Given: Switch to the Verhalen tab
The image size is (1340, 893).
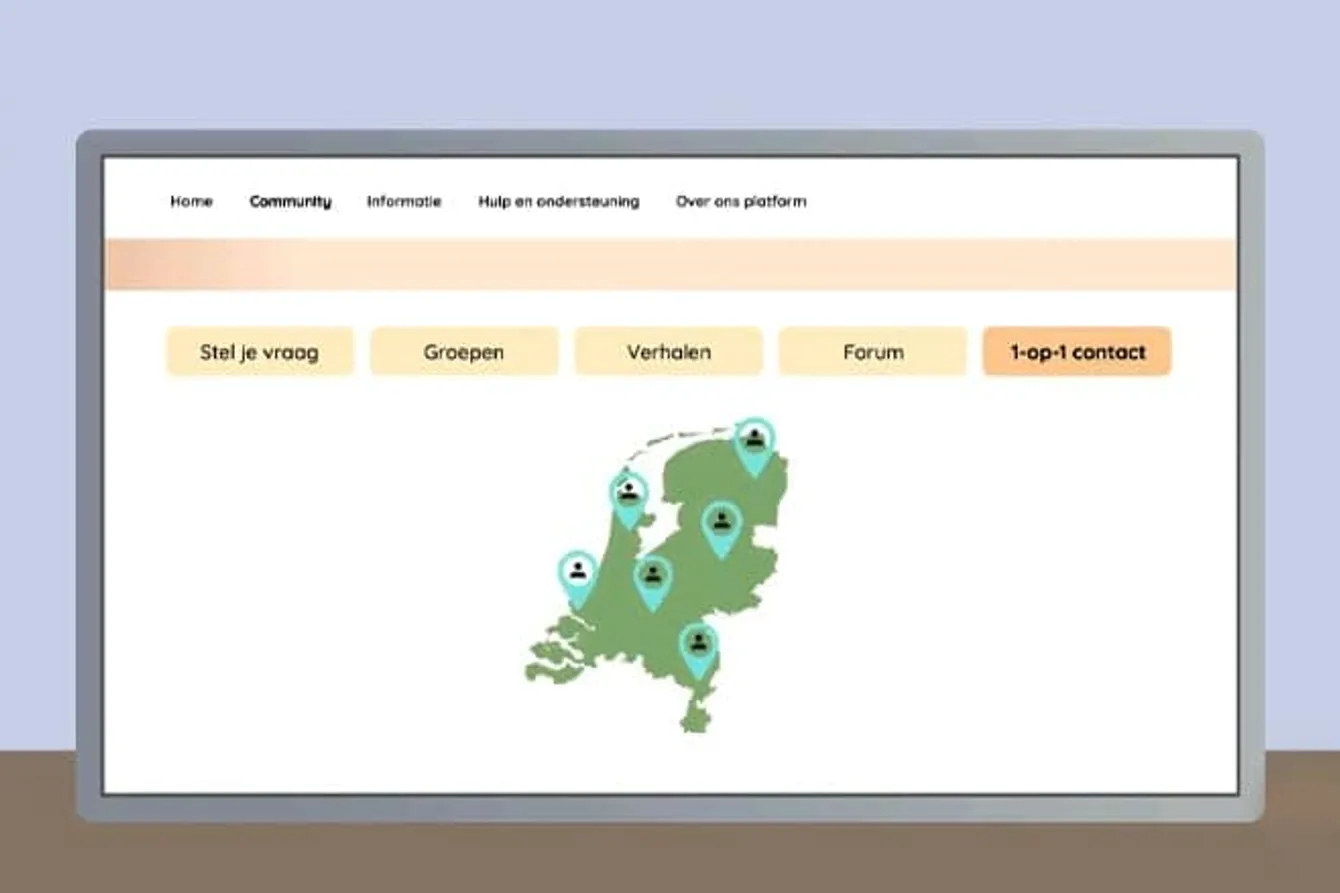Looking at the screenshot, I should click(669, 352).
